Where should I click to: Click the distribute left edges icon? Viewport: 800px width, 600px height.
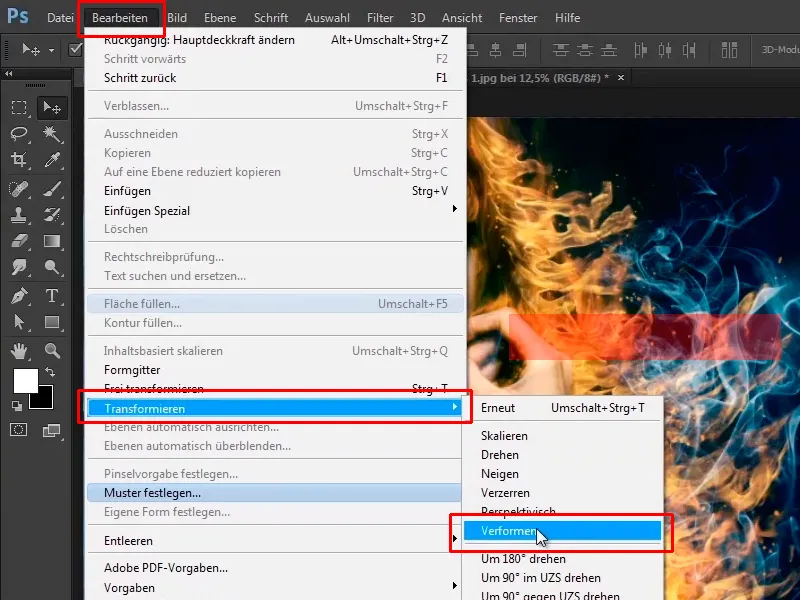click(641, 50)
